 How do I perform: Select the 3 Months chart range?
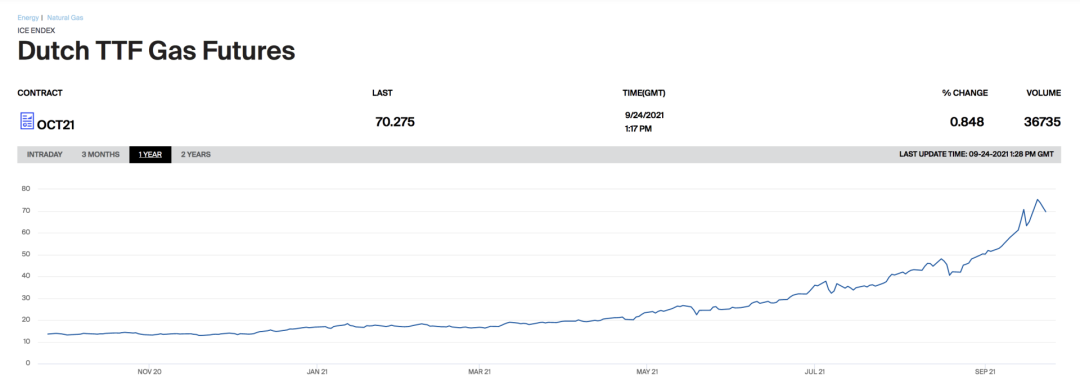pyautogui.click(x=101, y=154)
